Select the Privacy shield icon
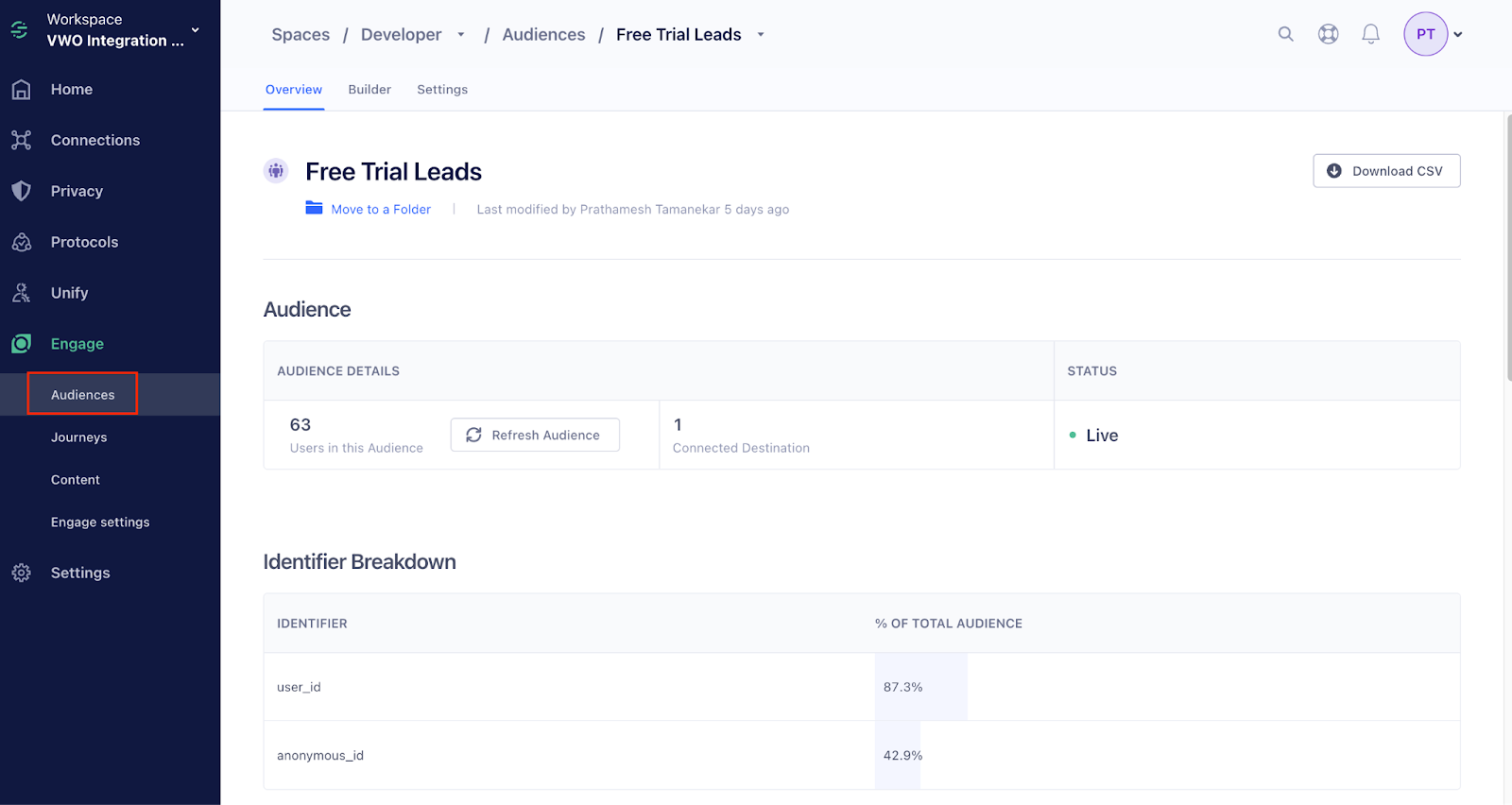The image size is (1512, 805). click(21, 191)
